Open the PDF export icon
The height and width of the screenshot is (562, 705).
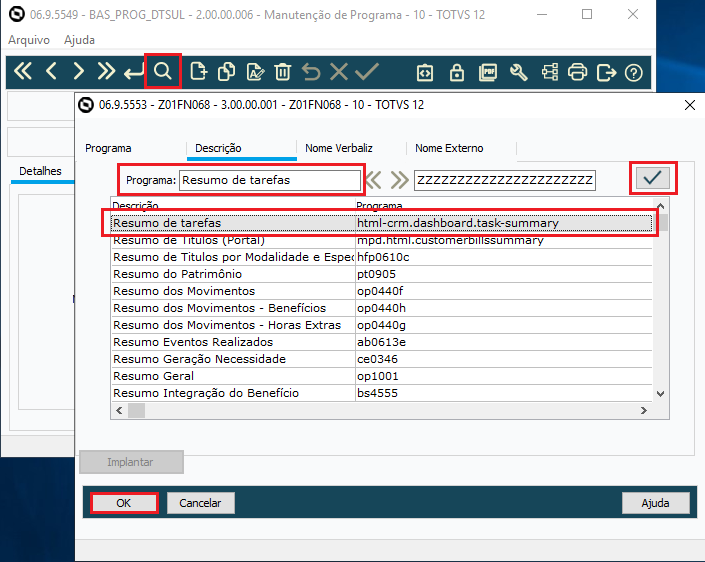pyautogui.click(x=488, y=72)
